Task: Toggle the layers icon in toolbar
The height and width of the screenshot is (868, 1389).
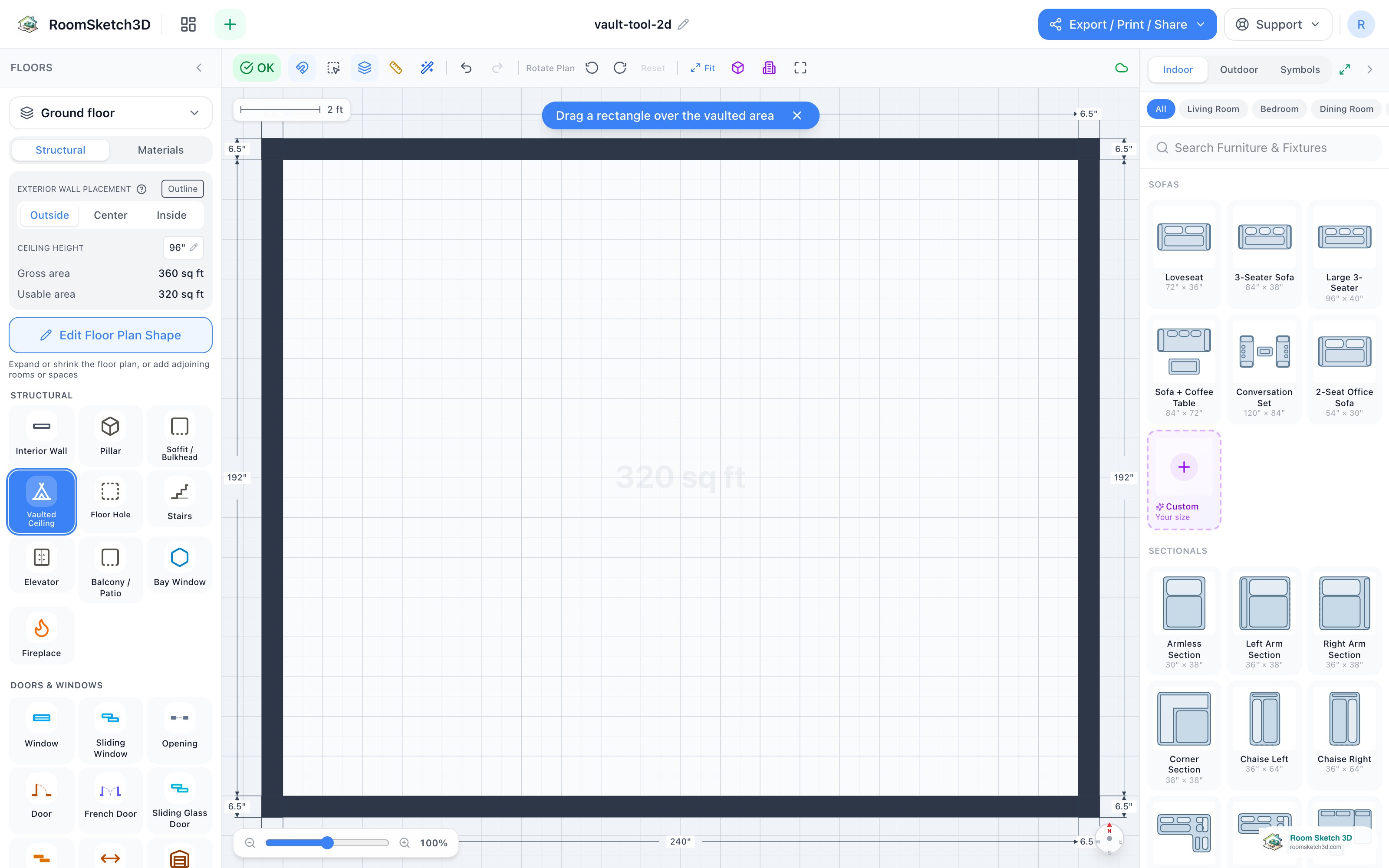Action: click(365, 68)
